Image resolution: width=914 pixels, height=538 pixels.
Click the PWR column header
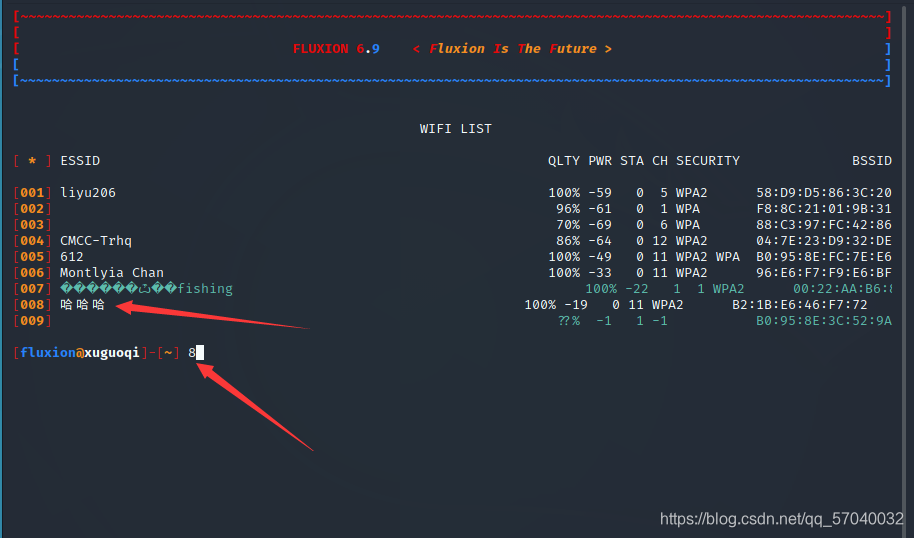pos(600,161)
